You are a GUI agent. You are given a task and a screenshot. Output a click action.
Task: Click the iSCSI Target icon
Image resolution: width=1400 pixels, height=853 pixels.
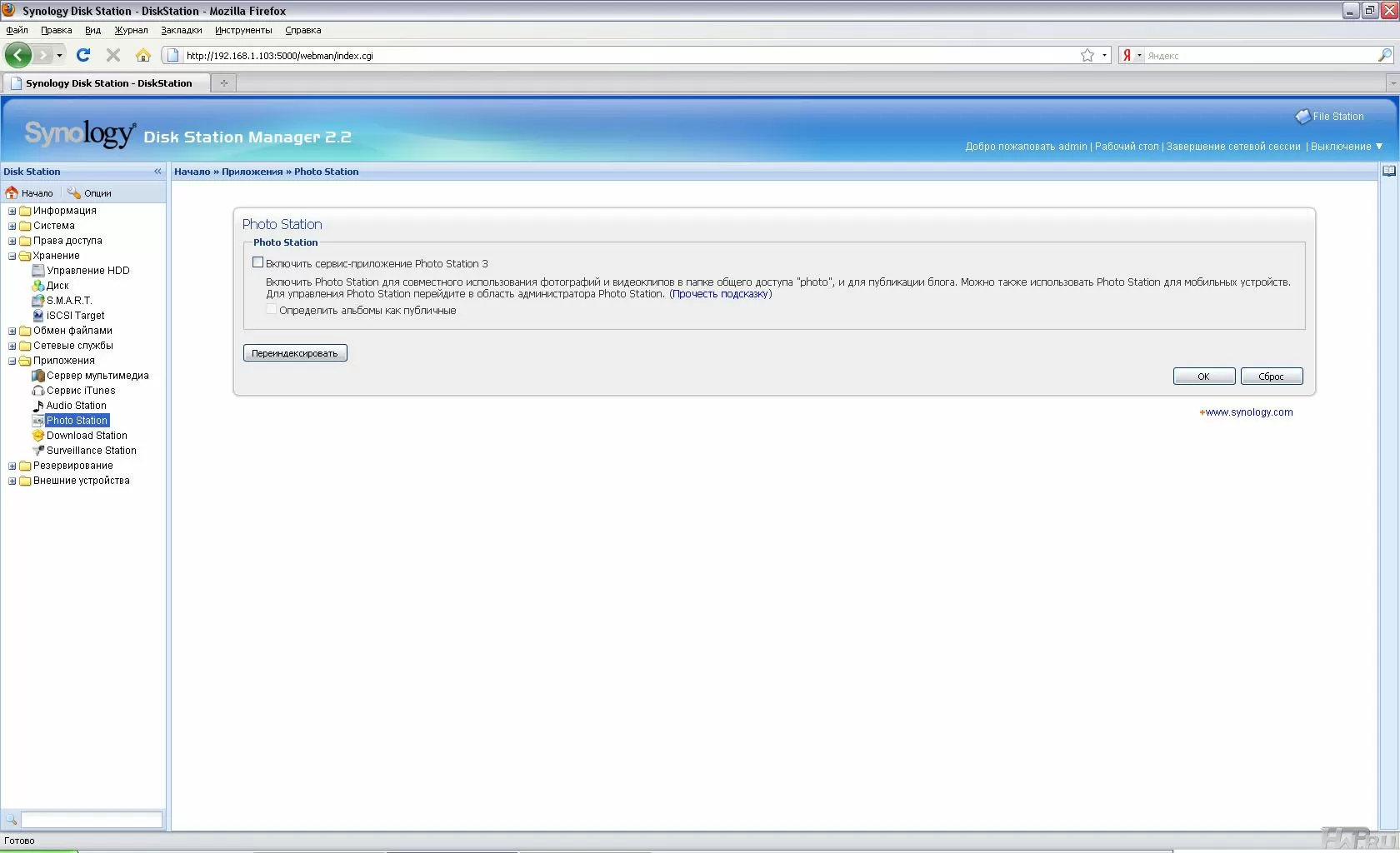(x=37, y=316)
